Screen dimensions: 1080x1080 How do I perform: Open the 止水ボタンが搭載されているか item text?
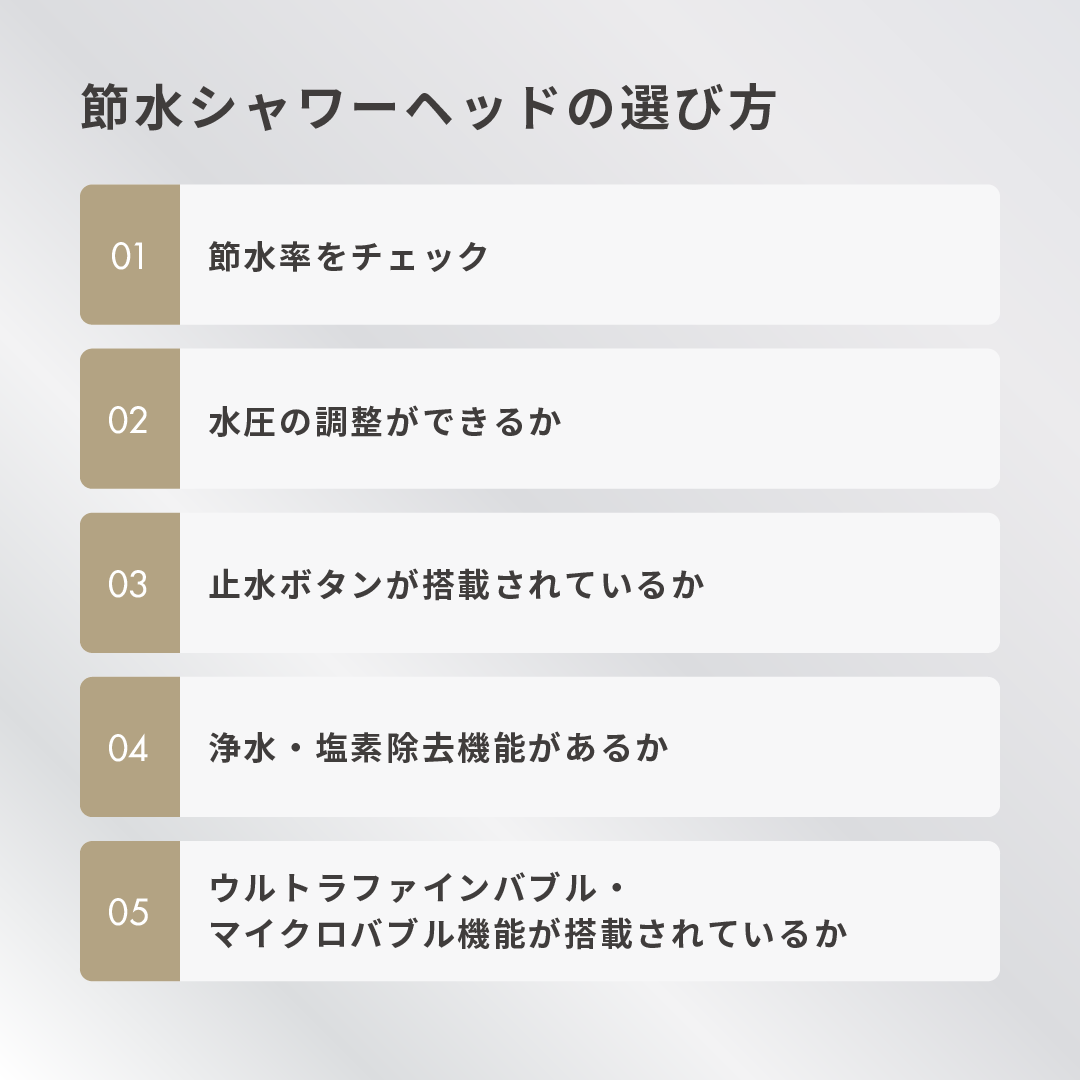click(457, 585)
